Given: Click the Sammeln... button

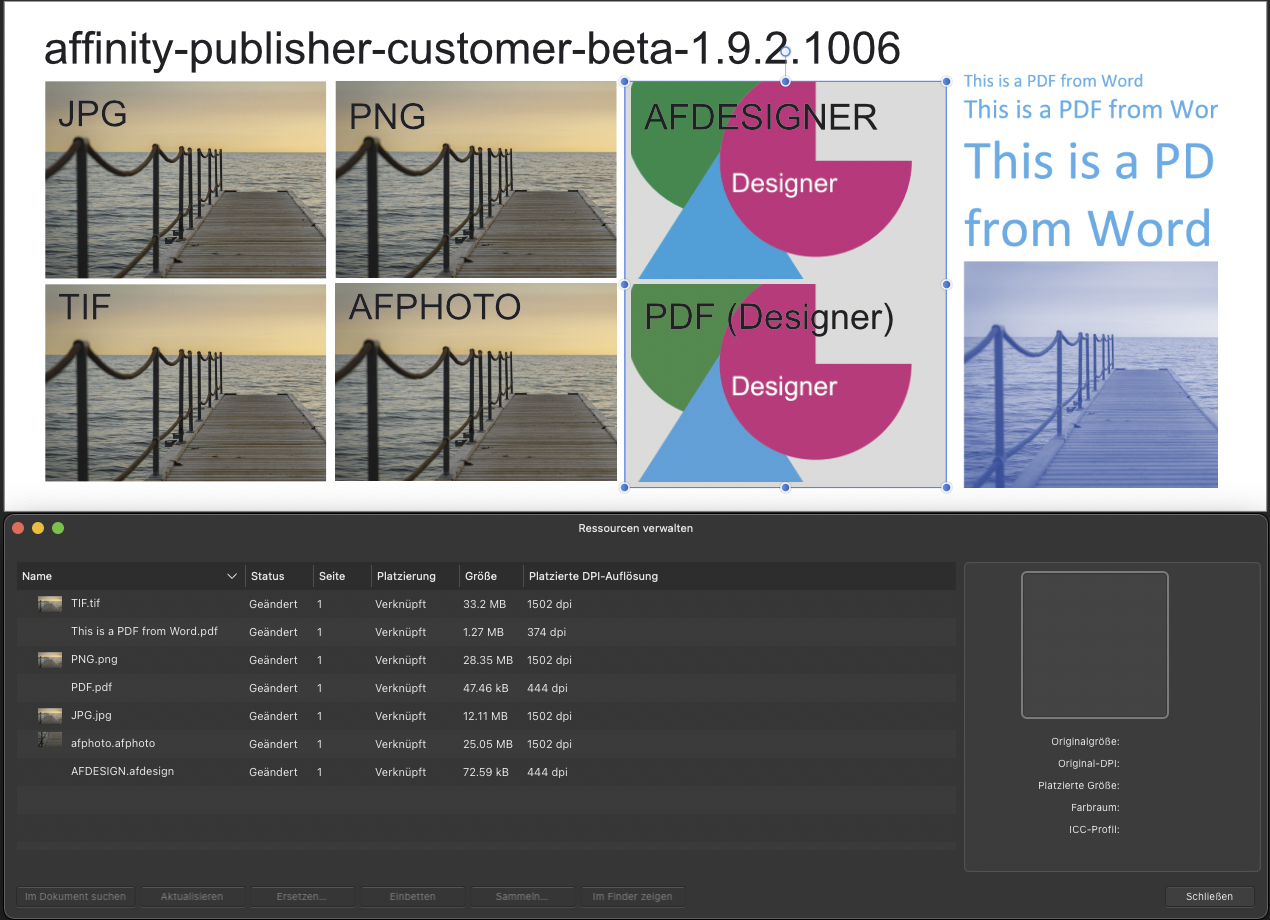Looking at the screenshot, I should coord(522,897).
